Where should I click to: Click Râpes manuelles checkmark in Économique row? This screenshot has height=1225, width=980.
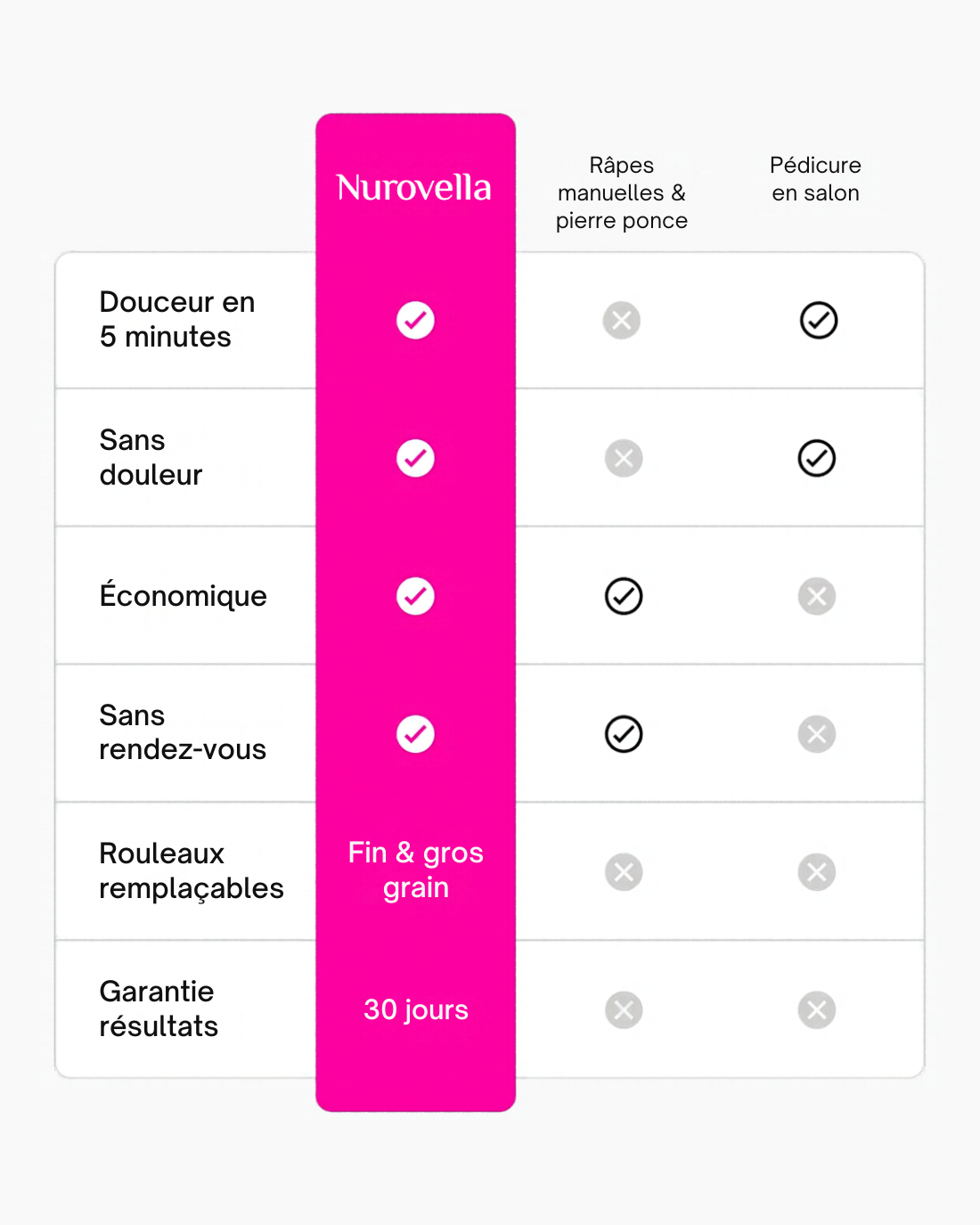[x=624, y=596]
